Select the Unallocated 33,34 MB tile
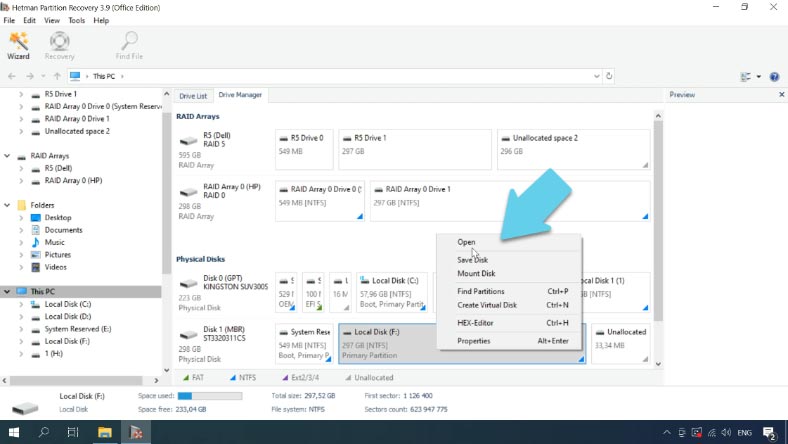The width and height of the screenshot is (788, 444). [x=621, y=343]
